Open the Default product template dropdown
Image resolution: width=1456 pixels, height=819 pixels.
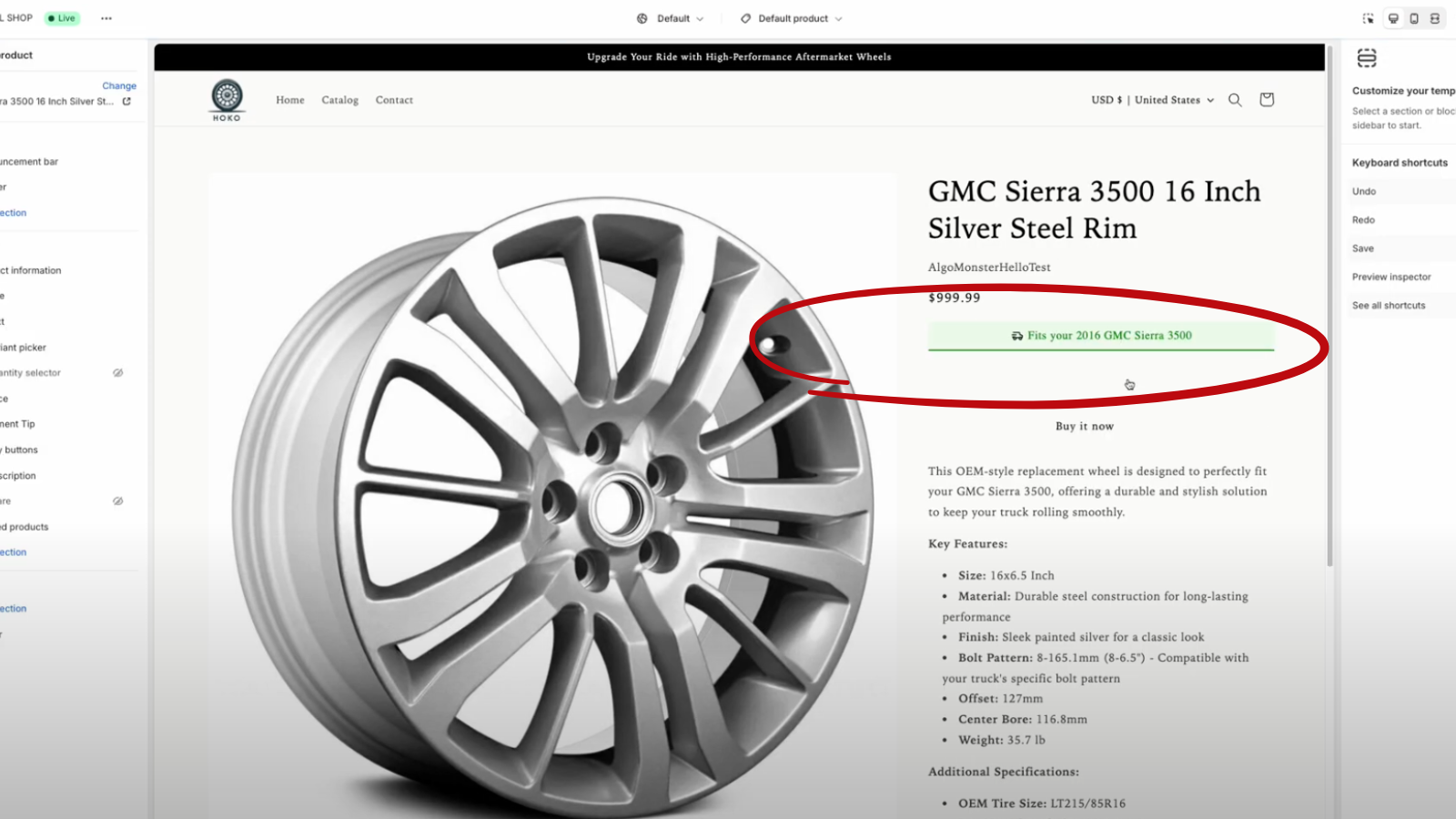click(791, 18)
